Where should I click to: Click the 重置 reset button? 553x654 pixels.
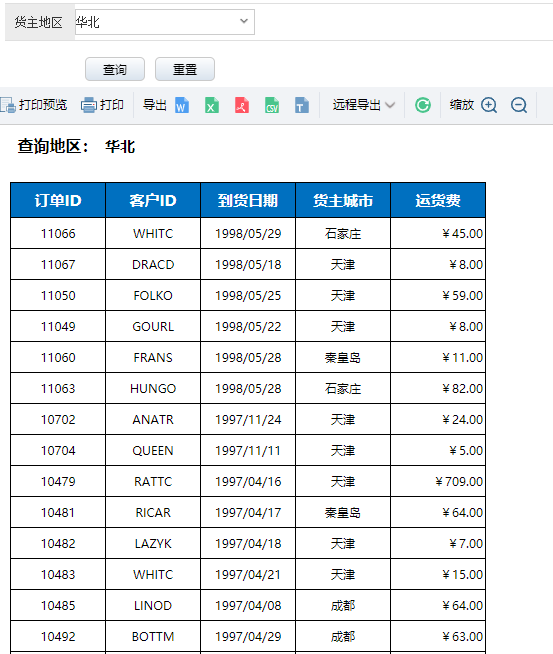pyautogui.click(x=185, y=69)
